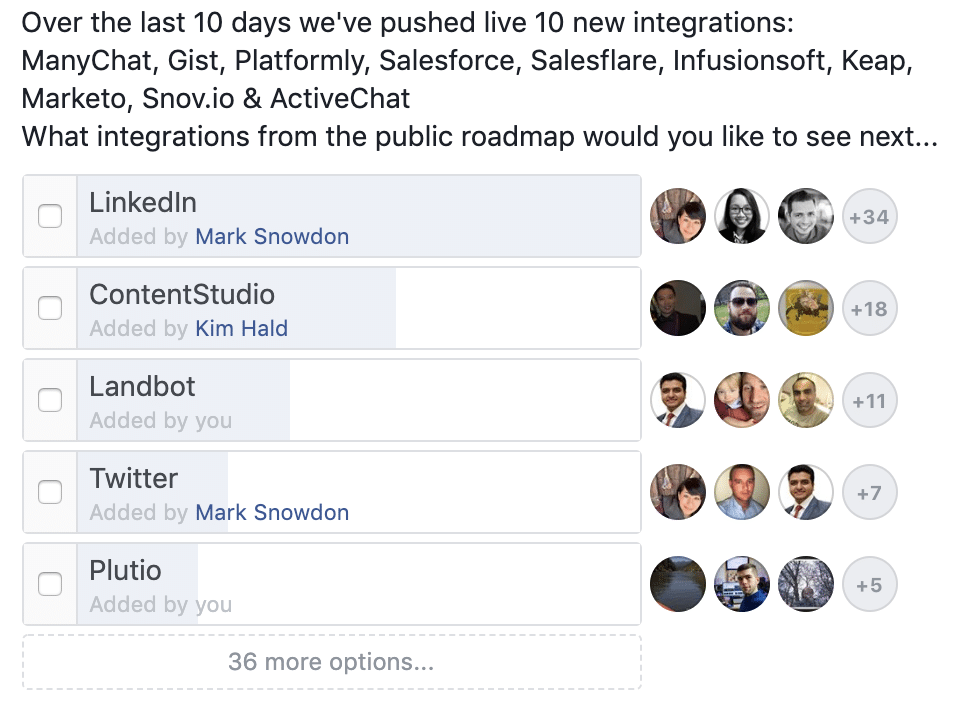The height and width of the screenshot is (702, 966).
Task: Check the LinkedIn poll option checkbox
Action: (x=50, y=216)
